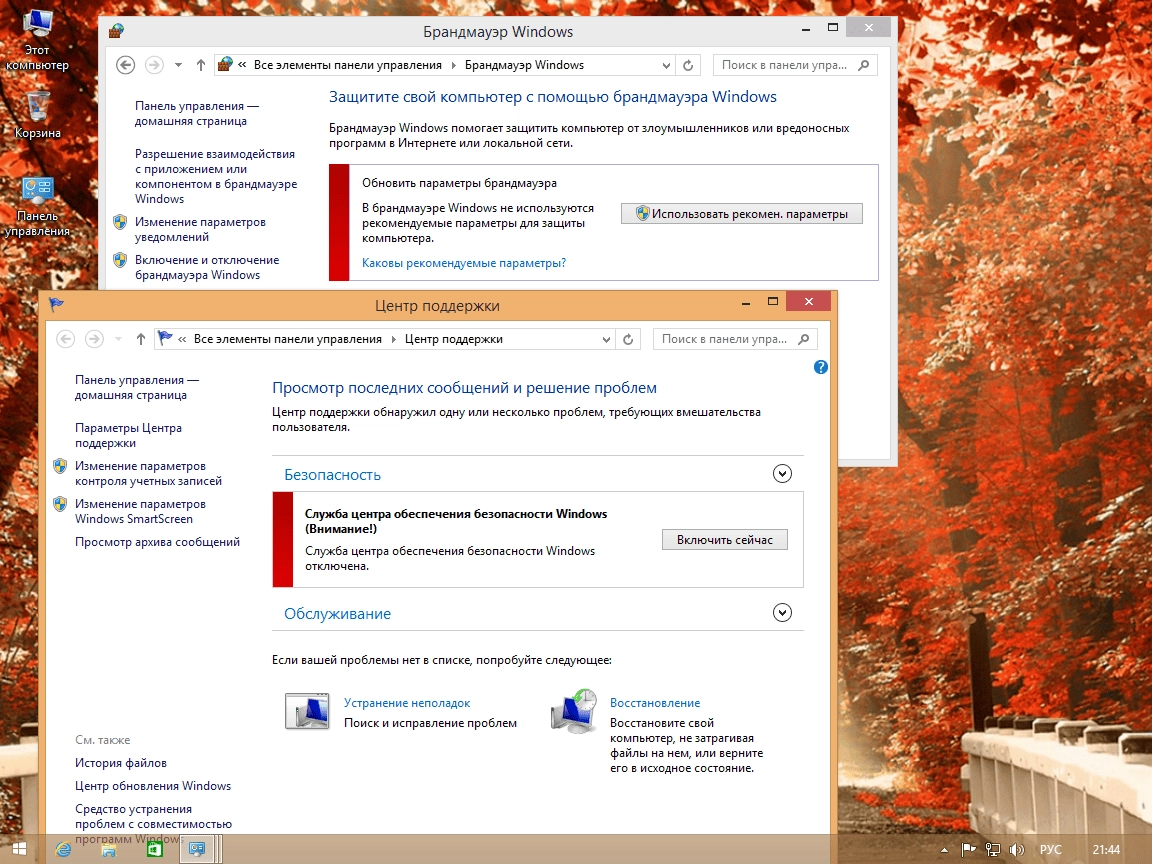Open Каковы рекомендуемые параметры? link
The height and width of the screenshot is (864, 1152).
point(464,263)
